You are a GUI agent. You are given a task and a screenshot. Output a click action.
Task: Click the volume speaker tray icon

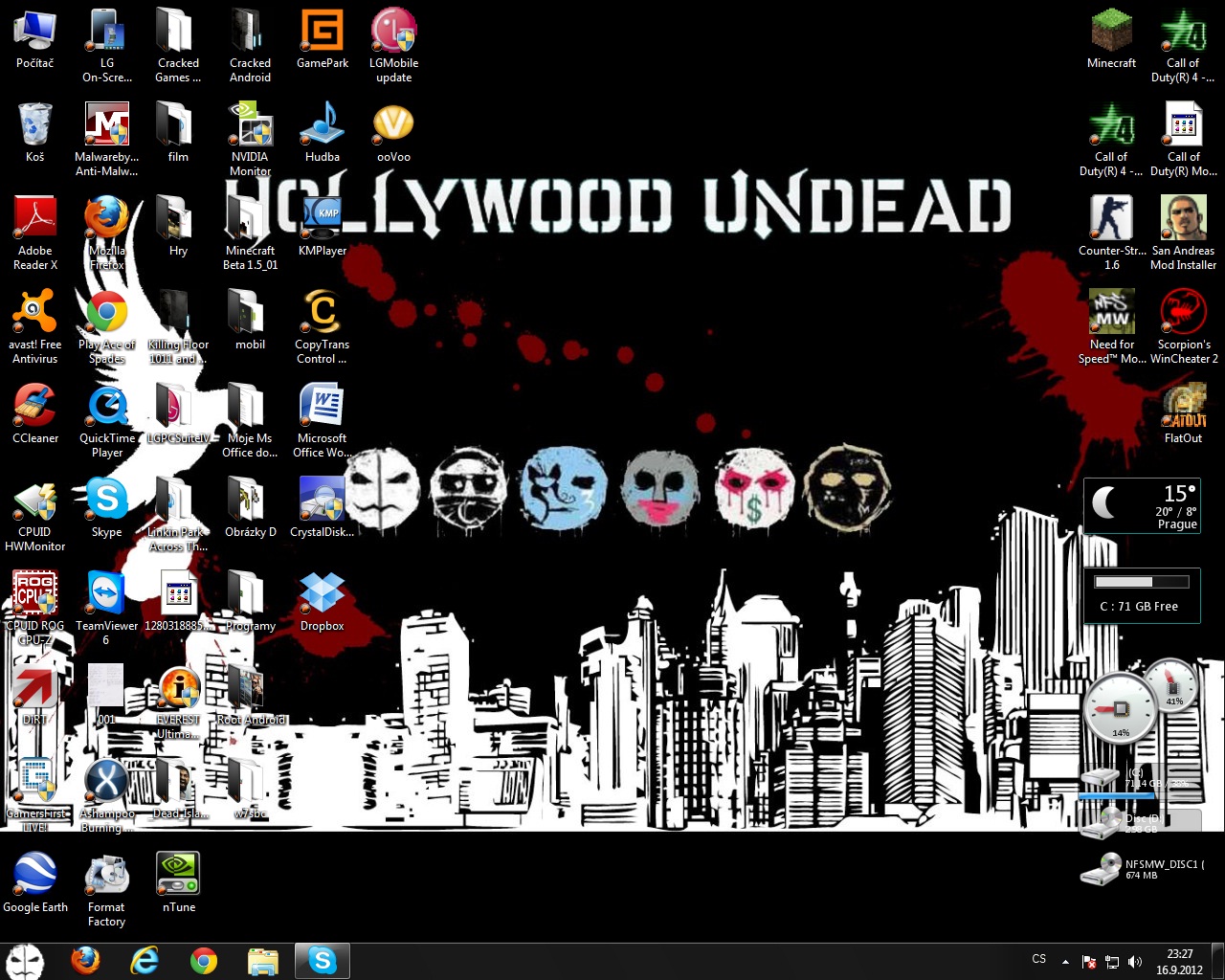1135,961
